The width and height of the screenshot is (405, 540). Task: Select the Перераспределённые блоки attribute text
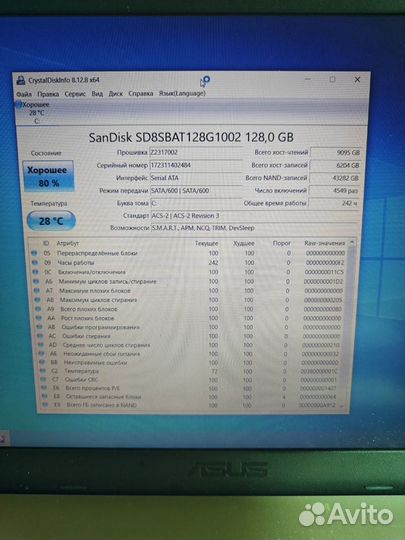point(97,253)
